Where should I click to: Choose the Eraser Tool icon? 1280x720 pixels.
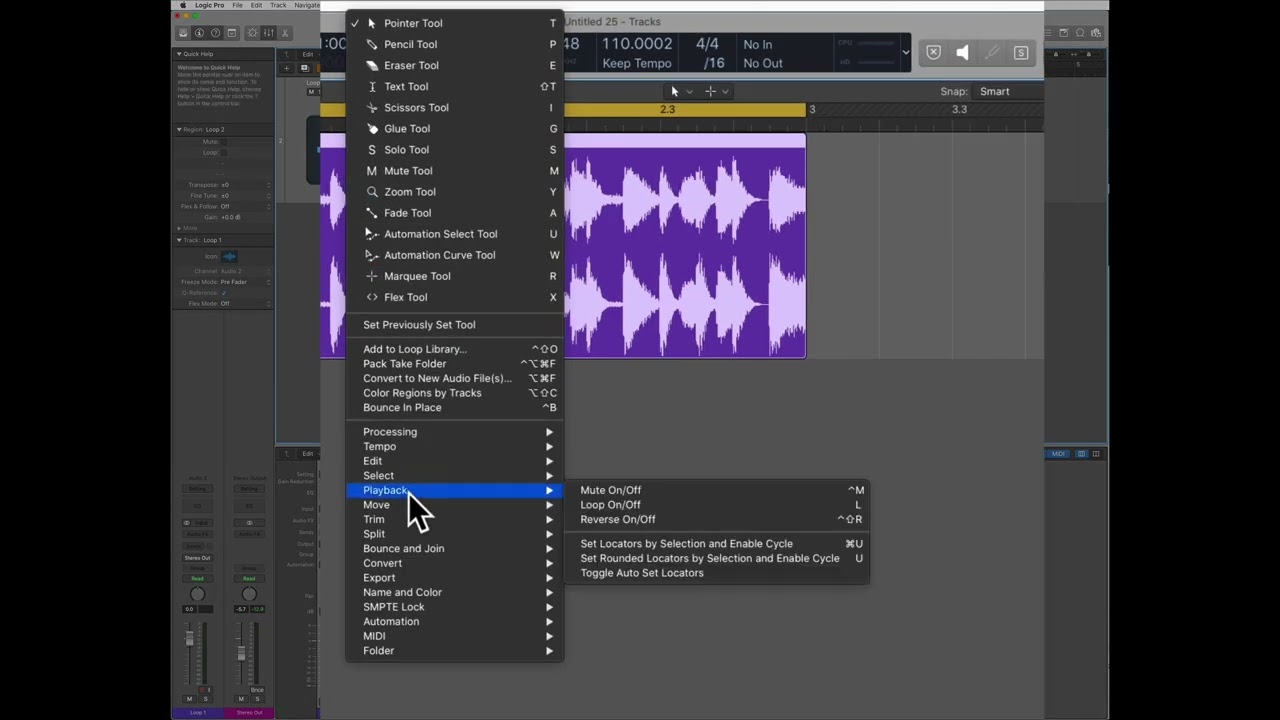(372, 65)
